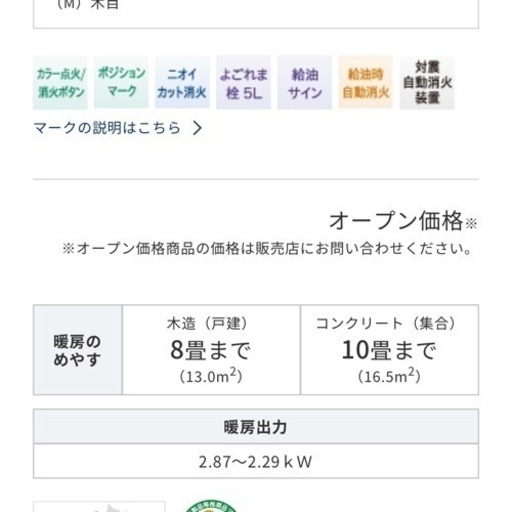Select the 暖房出力 table header
Viewport: 512px width, 512px height.
(256, 427)
